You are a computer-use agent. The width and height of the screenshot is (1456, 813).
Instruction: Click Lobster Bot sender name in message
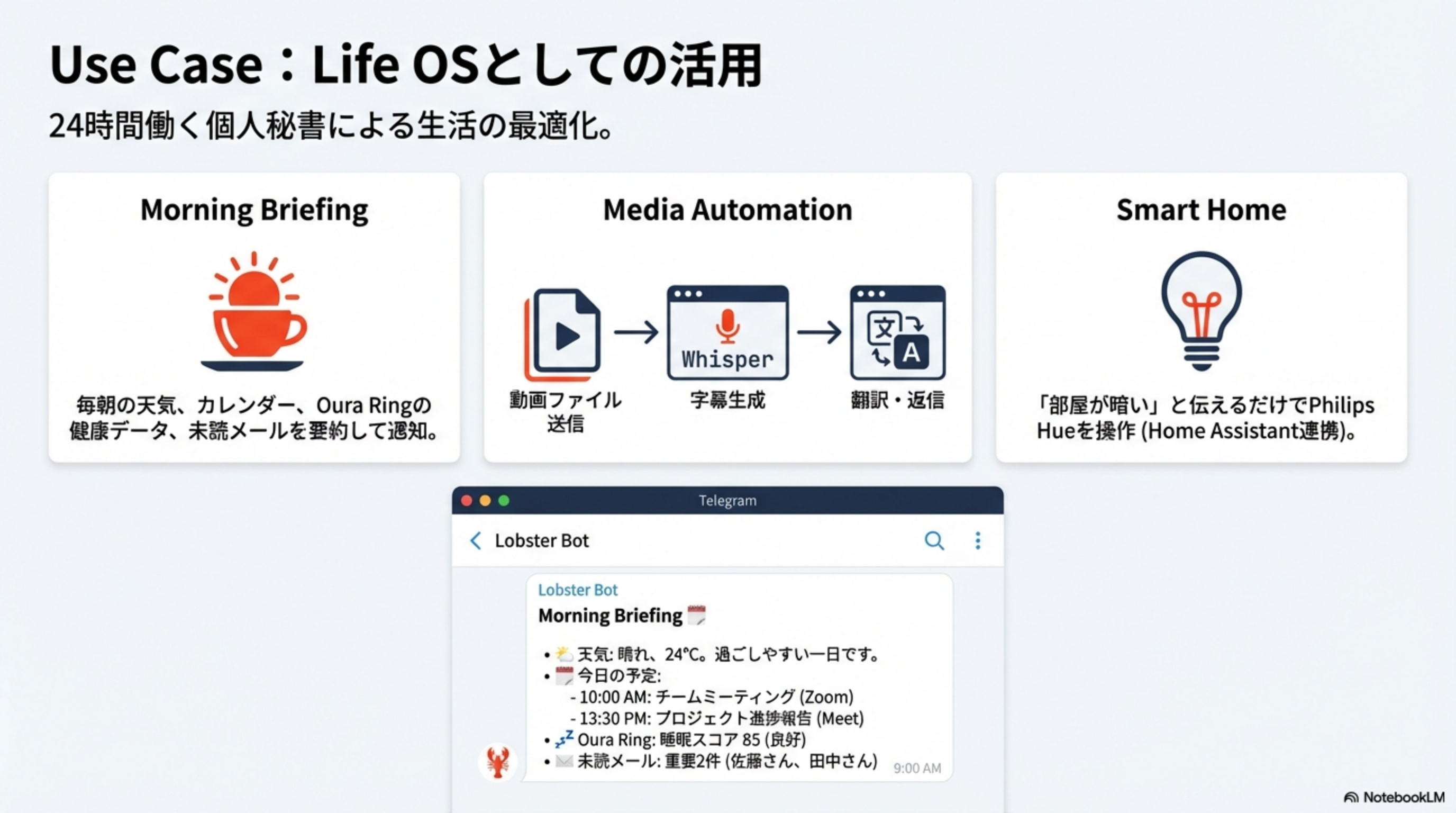[x=577, y=590]
